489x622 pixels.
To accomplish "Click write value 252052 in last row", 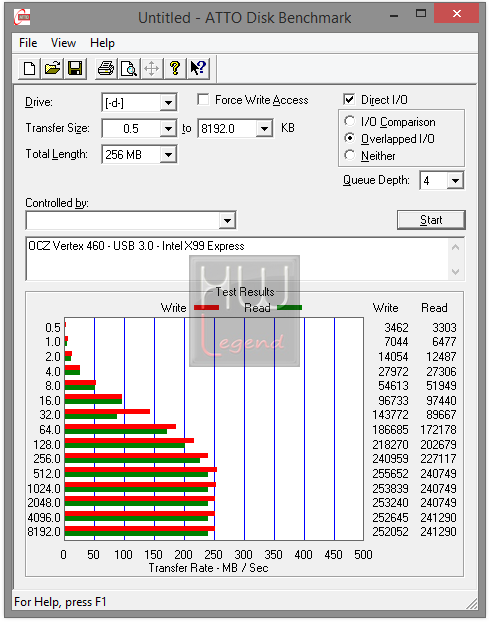I will tap(390, 531).
